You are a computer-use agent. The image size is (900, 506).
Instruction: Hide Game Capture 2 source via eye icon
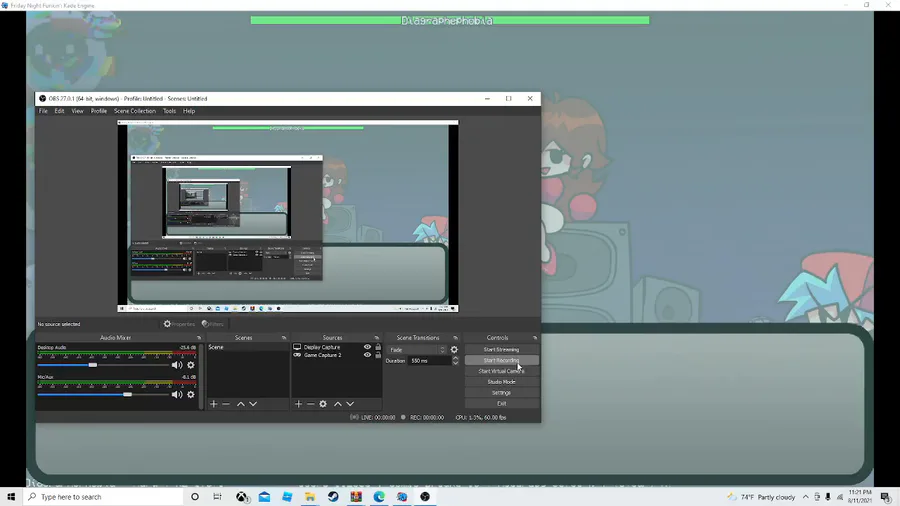(367, 355)
